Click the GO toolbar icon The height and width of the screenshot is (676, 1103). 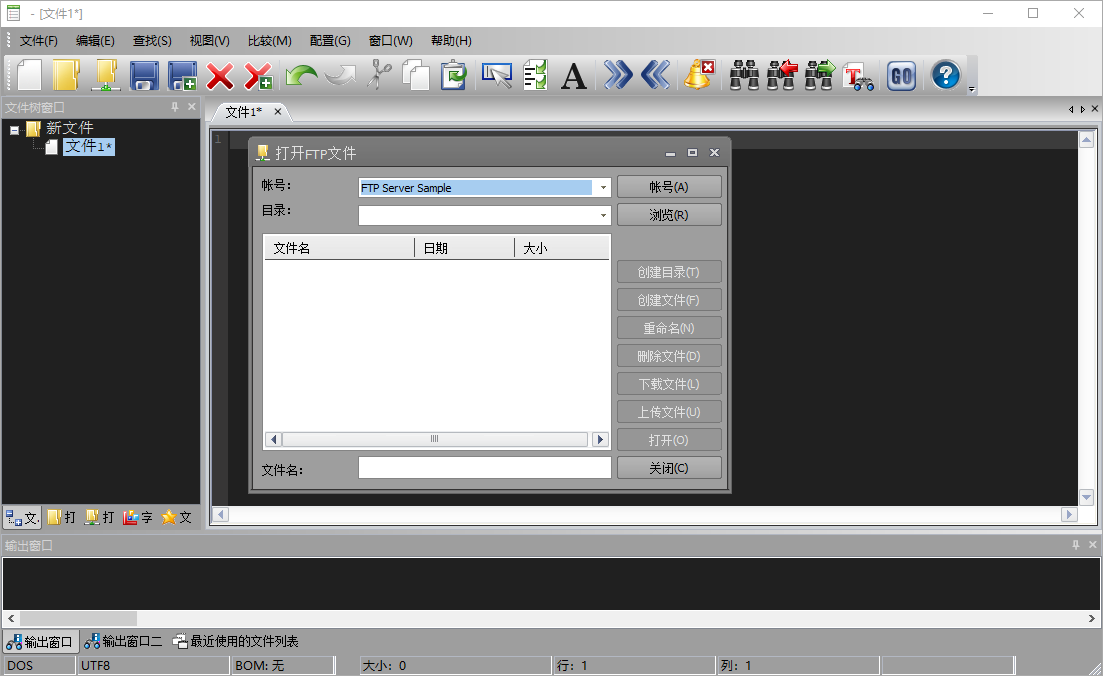pos(900,75)
